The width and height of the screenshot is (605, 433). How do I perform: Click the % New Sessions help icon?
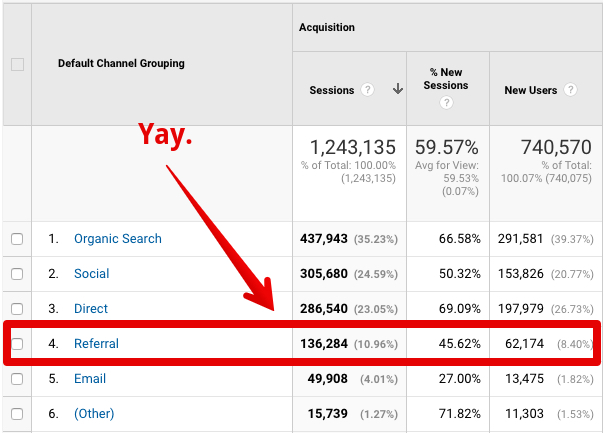click(446, 103)
